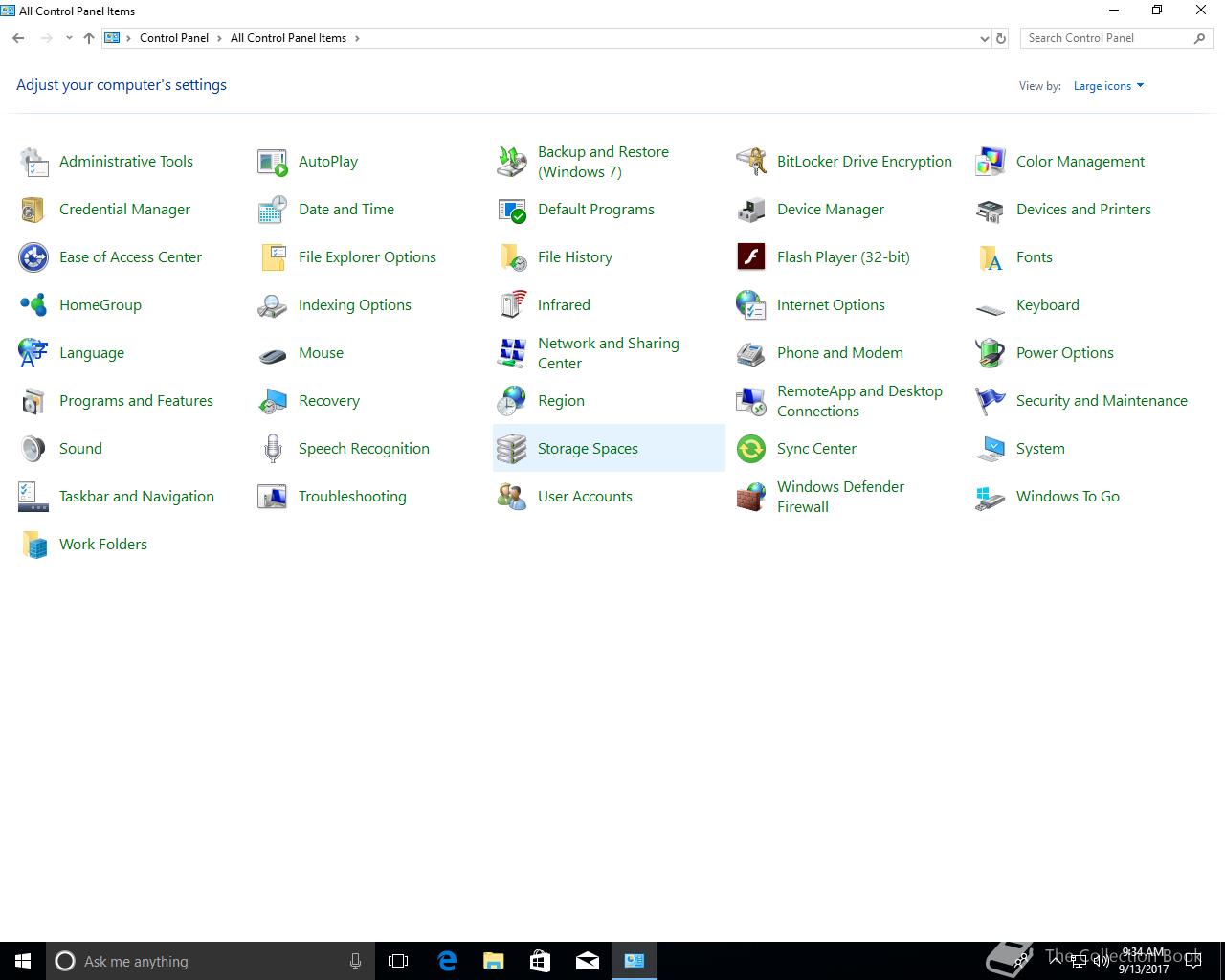Open the Network and Sharing Center icon
This screenshot has height=980, width=1225.
point(512,353)
